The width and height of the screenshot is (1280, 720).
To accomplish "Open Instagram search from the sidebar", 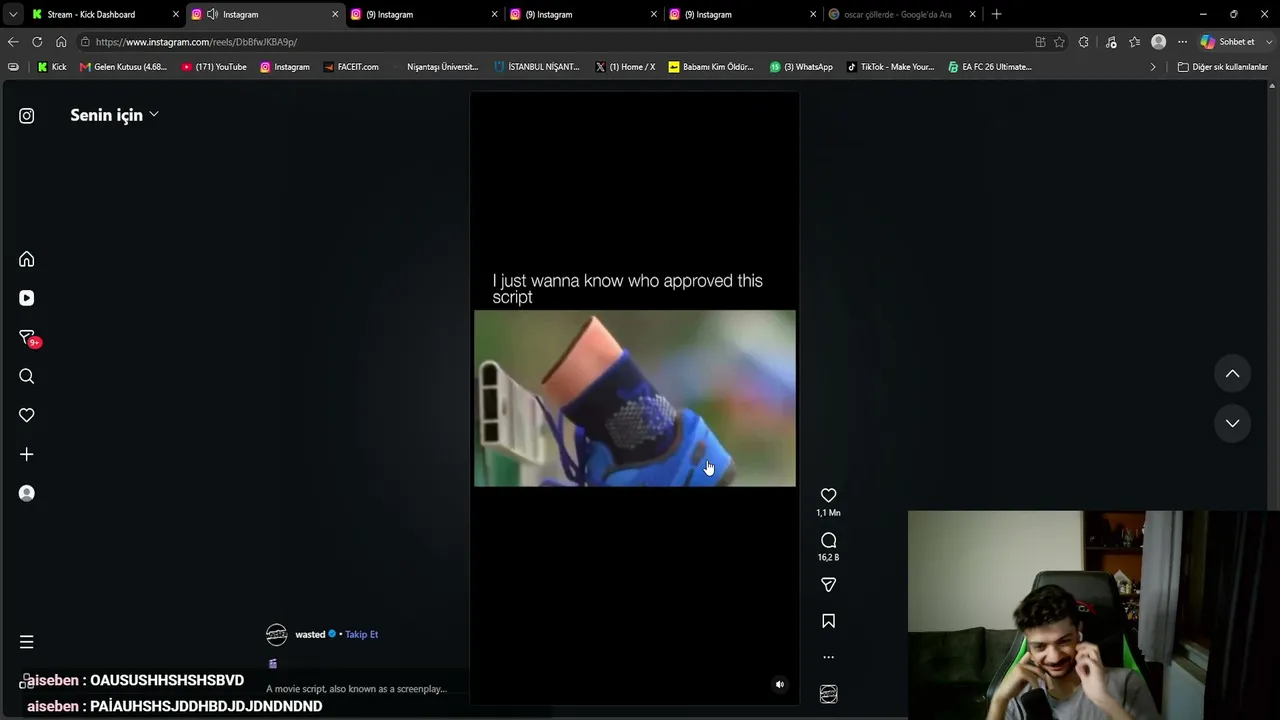I will [27, 376].
